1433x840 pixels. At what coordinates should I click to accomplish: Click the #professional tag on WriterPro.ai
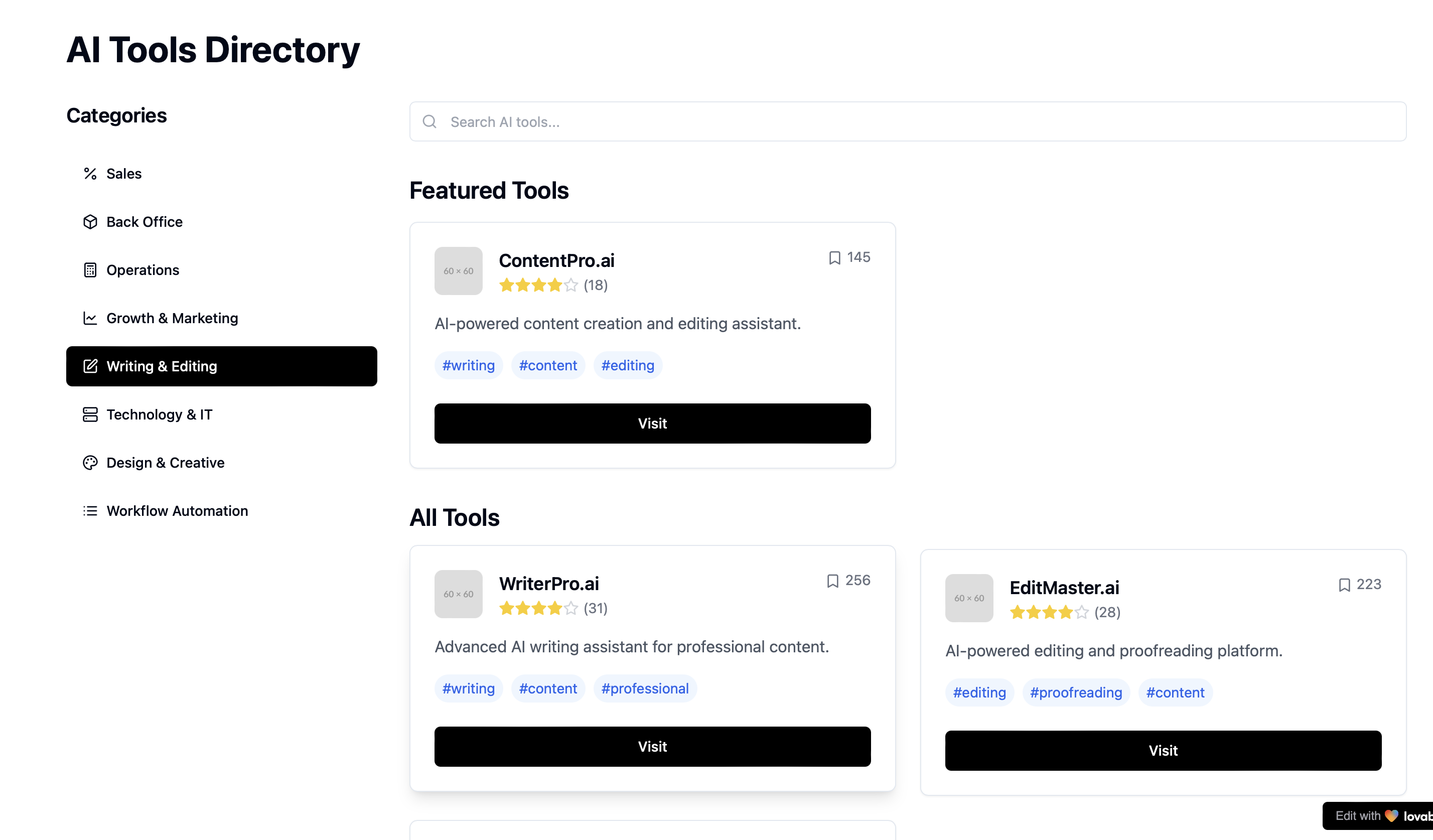point(645,689)
